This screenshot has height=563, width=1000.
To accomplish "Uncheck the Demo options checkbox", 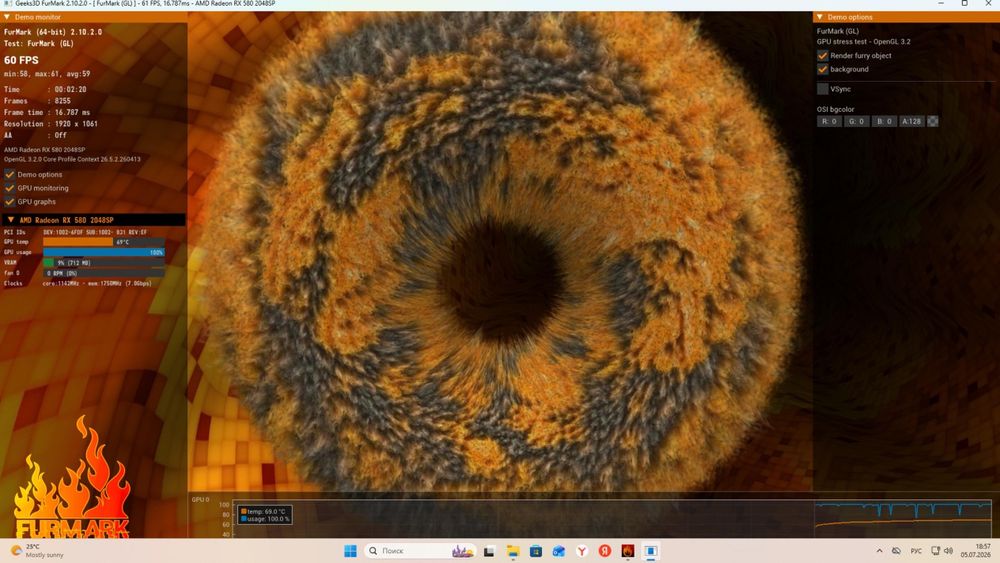I will click(10, 174).
